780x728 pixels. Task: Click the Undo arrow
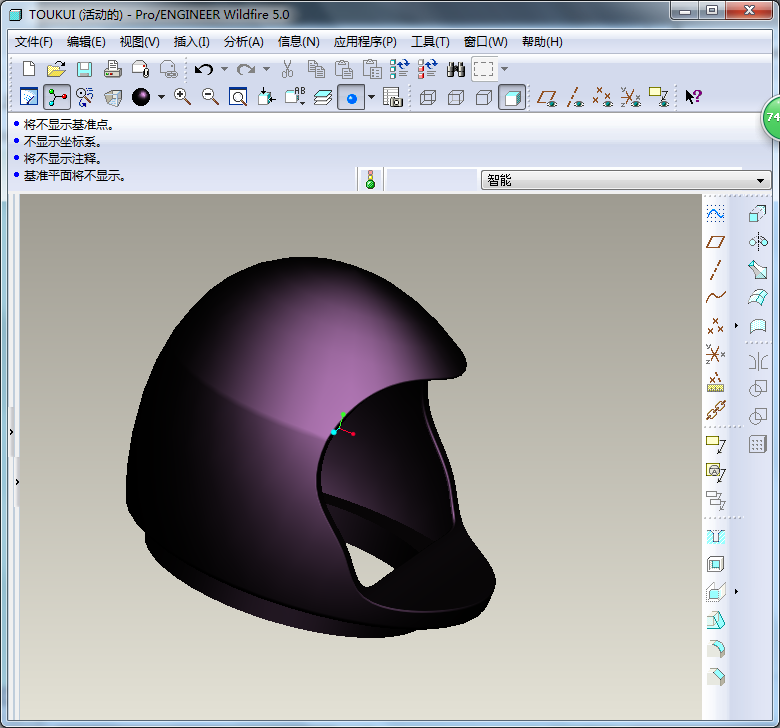pyautogui.click(x=203, y=69)
